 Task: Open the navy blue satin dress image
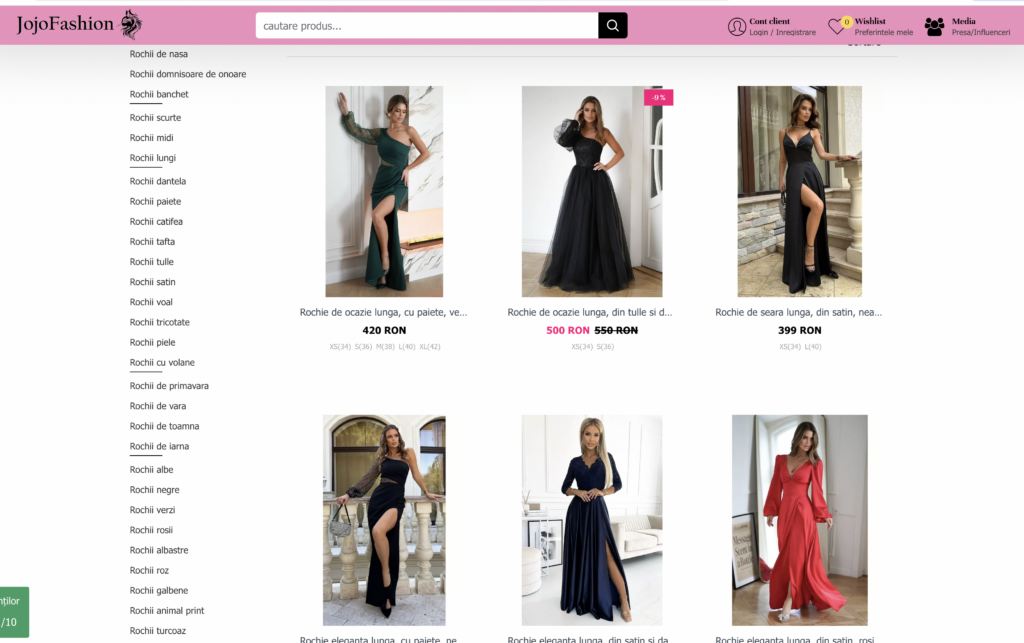click(591, 520)
